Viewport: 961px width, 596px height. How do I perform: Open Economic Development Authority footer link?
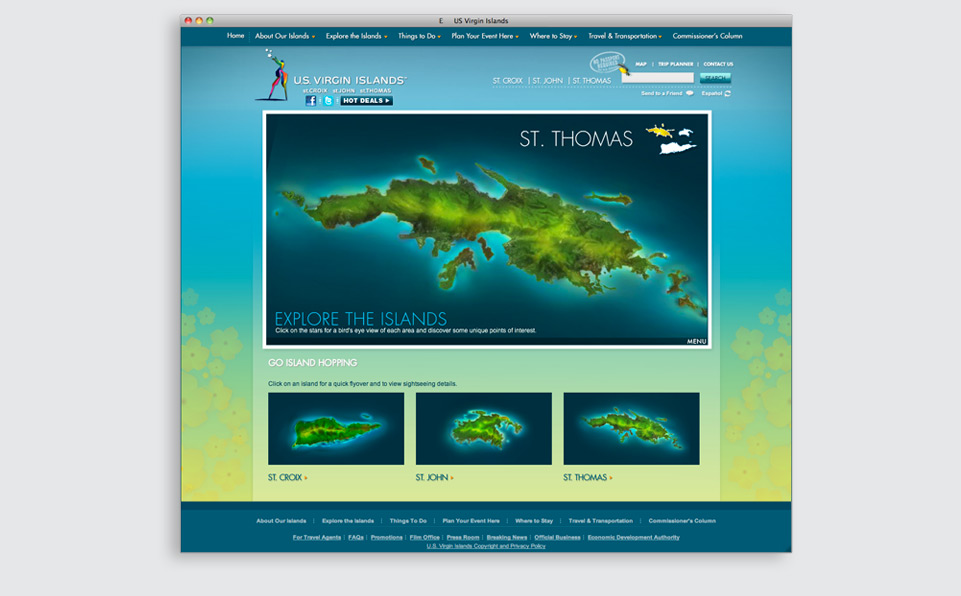pyautogui.click(x=633, y=537)
